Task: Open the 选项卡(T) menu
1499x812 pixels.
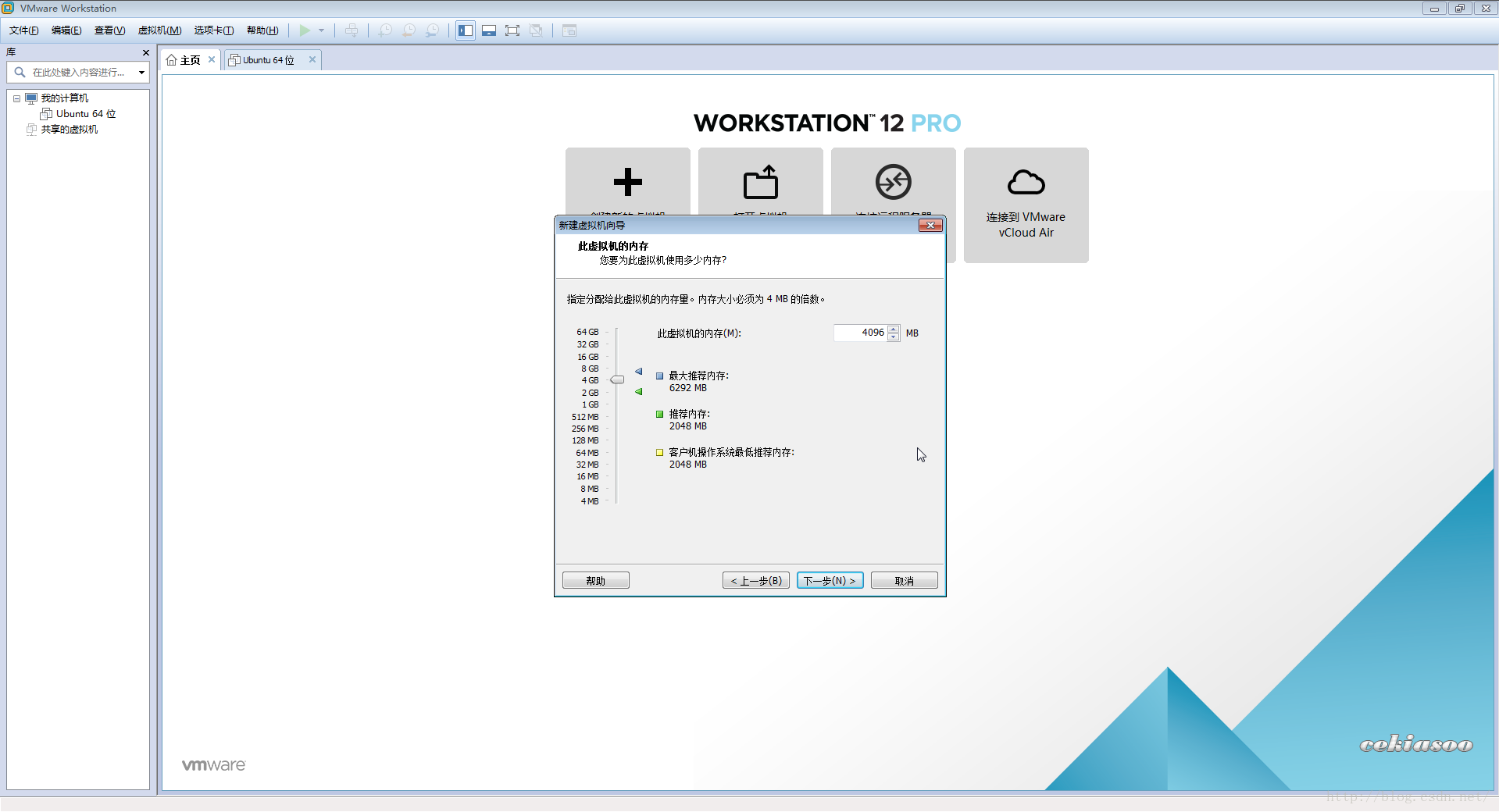Action: (214, 30)
